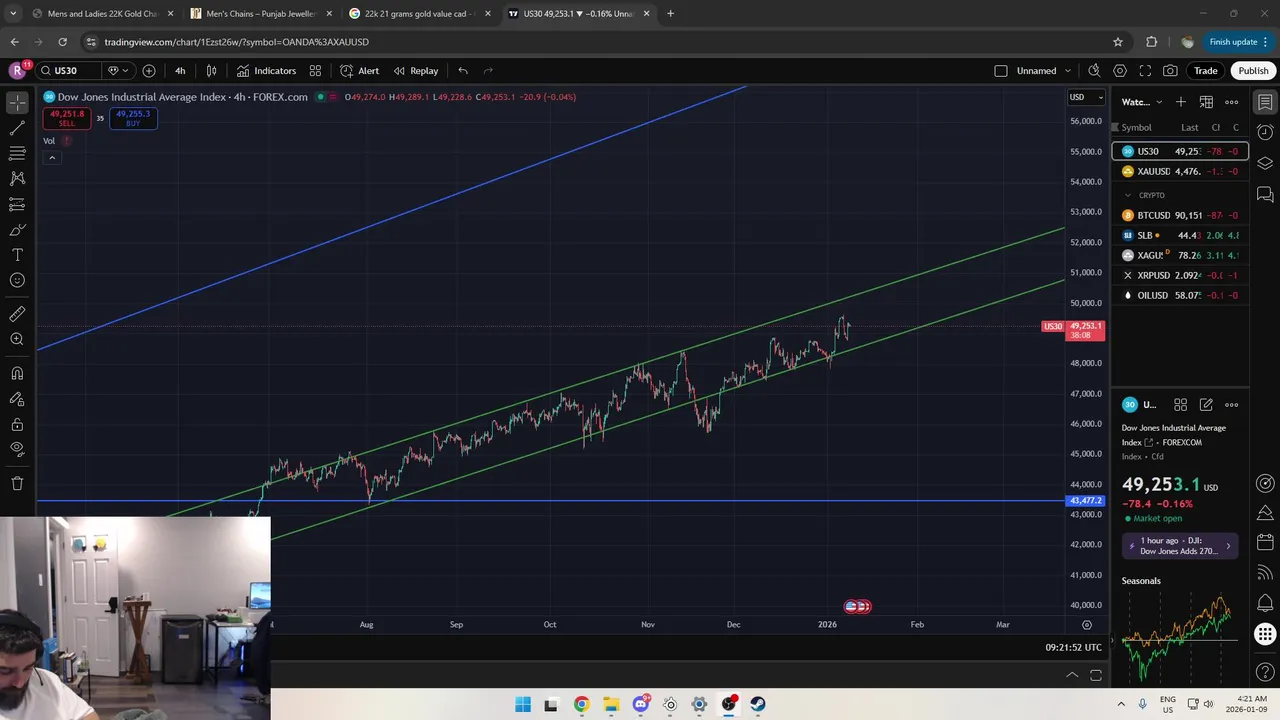Open quick search lightning-magnifier icon
The image size is (1280, 720).
(x=1094, y=71)
